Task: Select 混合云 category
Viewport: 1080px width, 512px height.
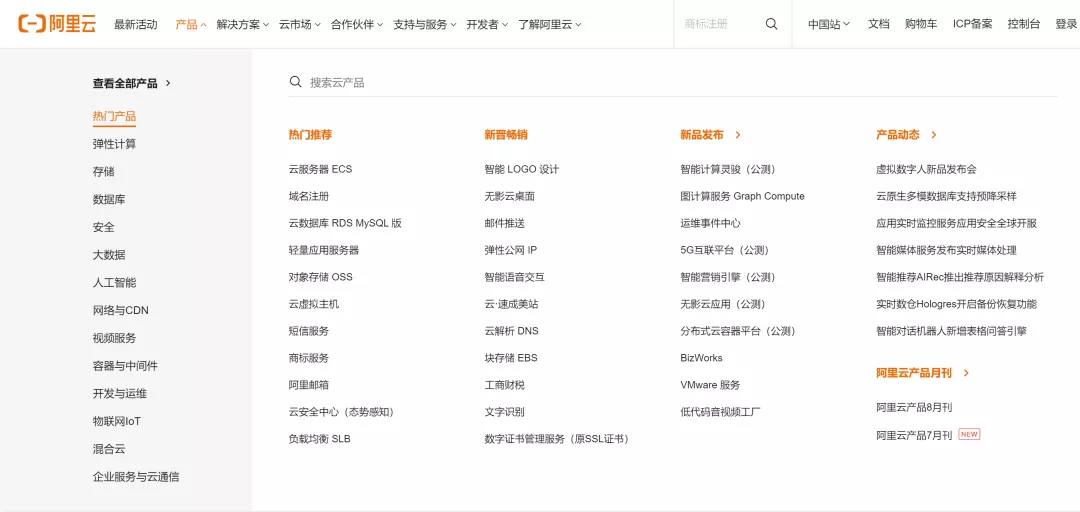Action: [x=109, y=449]
